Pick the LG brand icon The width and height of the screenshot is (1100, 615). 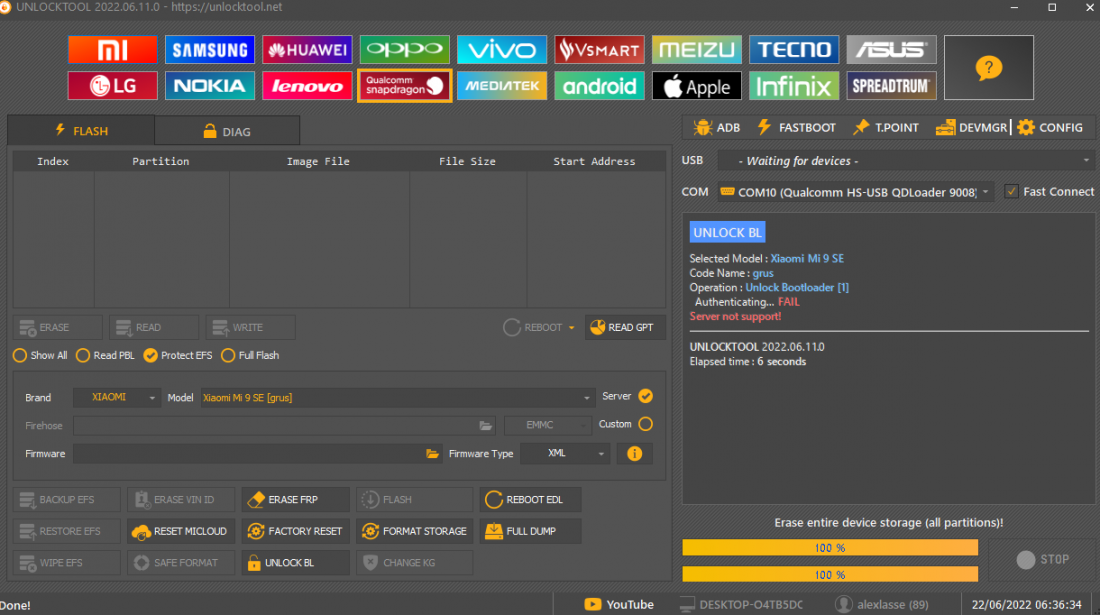click(x=112, y=86)
